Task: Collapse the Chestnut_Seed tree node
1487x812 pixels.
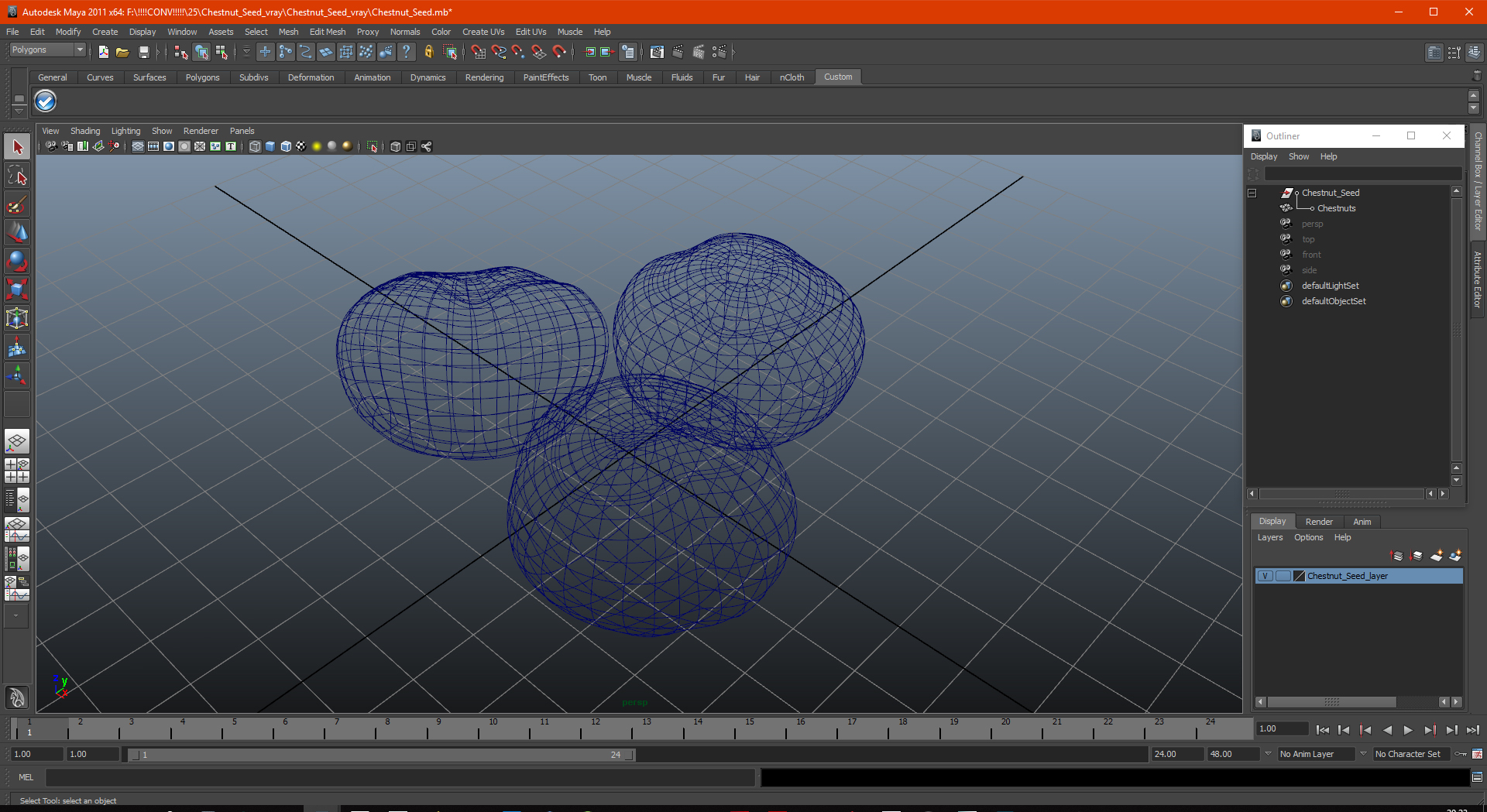Action: click(x=1252, y=193)
